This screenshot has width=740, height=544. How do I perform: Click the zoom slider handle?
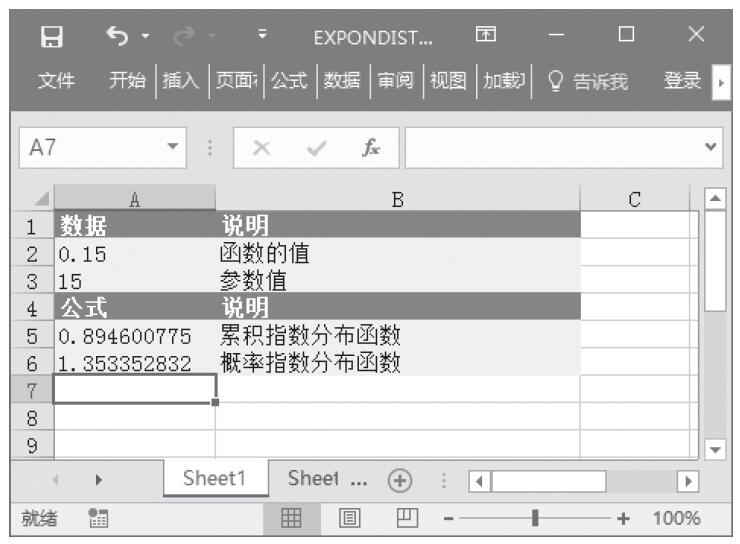(536, 518)
